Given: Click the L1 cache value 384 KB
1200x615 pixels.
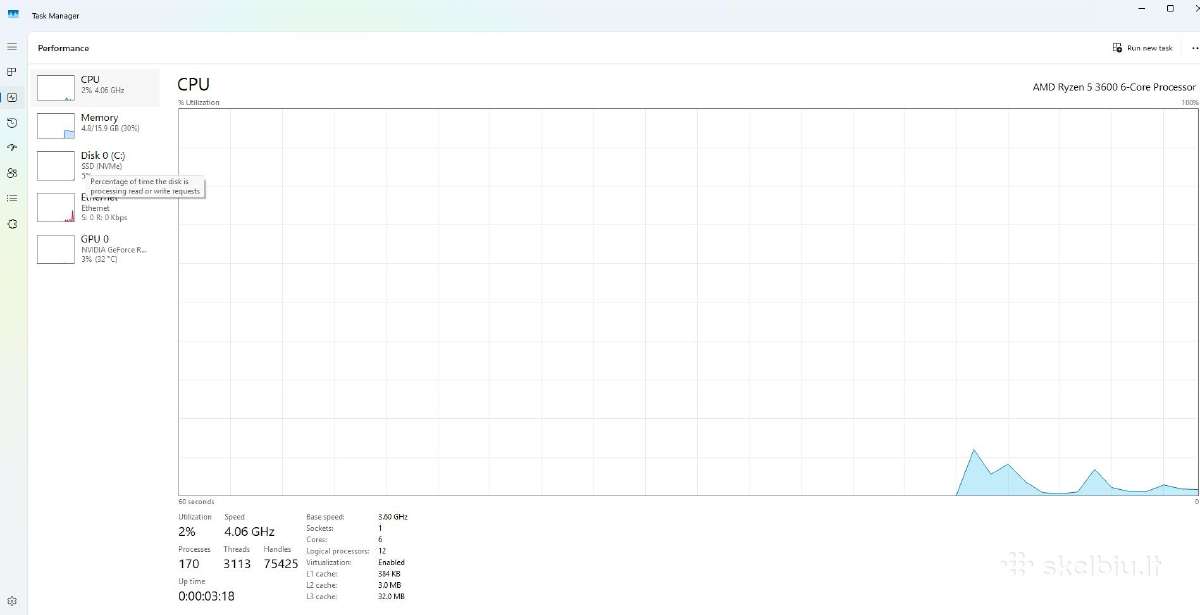Looking at the screenshot, I should (389, 574).
